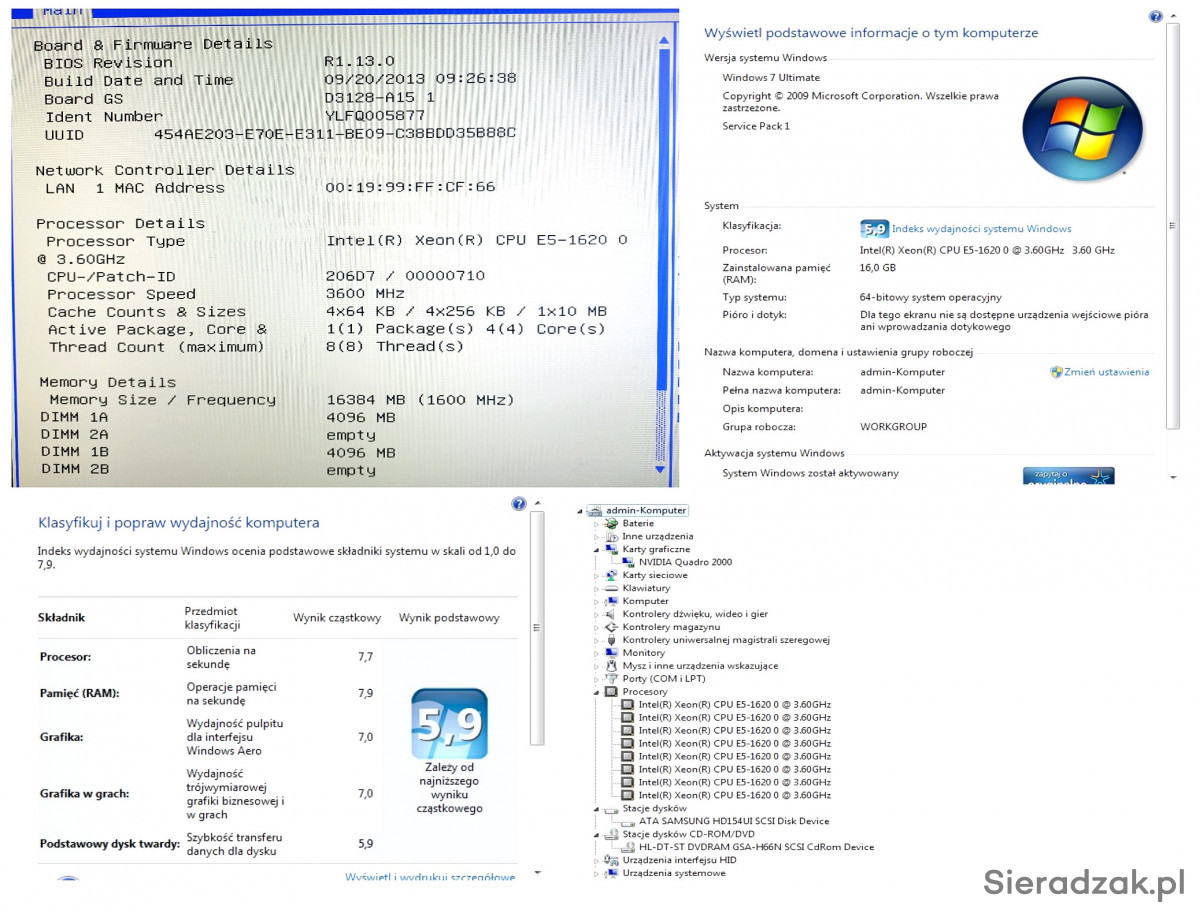The height and width of the screenshot is (910, 1200).
Task: Click the Grafika w grach score 7,0
Action: pyautogui.click(x=365, y=794)
